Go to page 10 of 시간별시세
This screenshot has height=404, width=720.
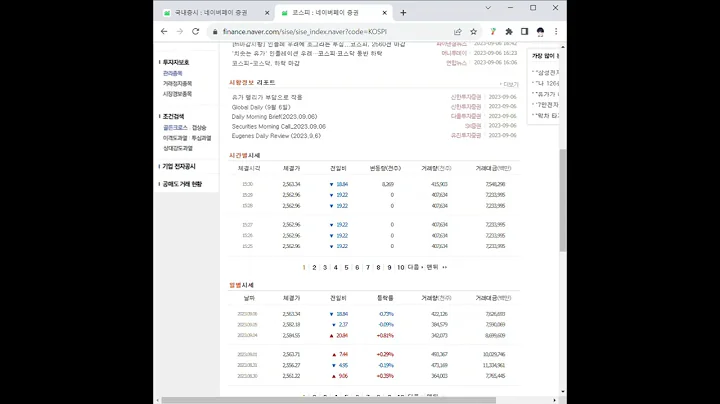pyautogui.click(x=400, y=267)
